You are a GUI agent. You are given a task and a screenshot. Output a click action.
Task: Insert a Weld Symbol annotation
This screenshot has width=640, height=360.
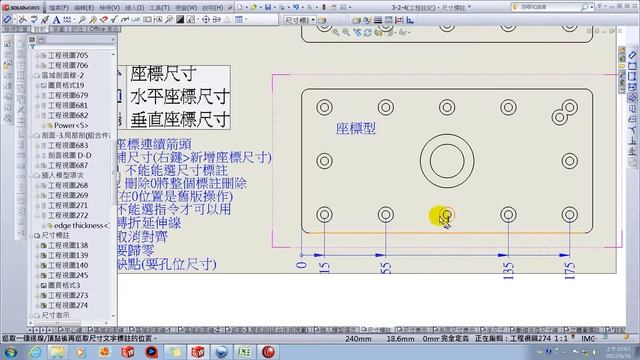tap(125, 19)
